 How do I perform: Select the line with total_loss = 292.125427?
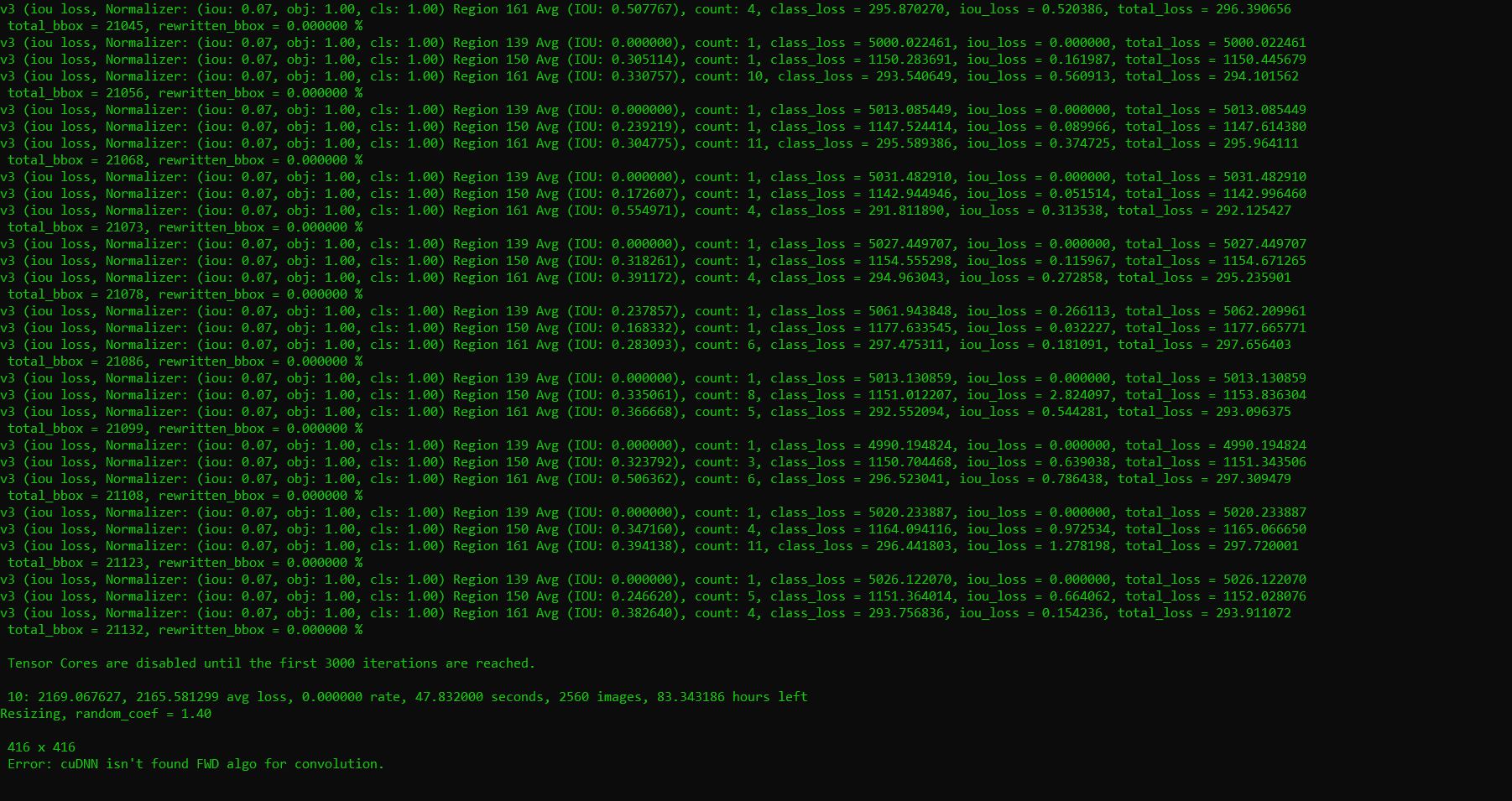[645, 211]
